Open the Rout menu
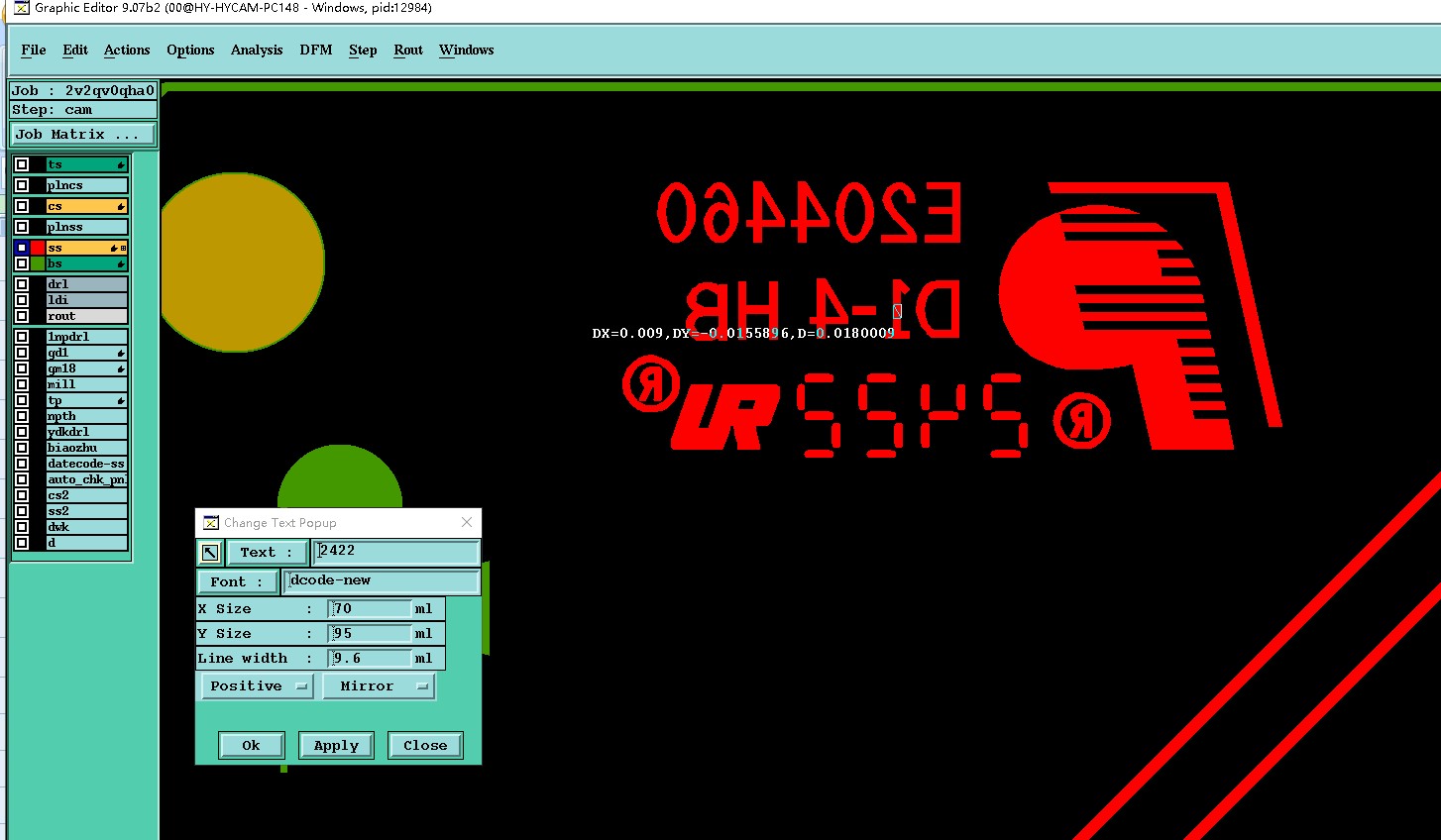The height and width of the screenshot is (840, 1441). pos(408,50)
